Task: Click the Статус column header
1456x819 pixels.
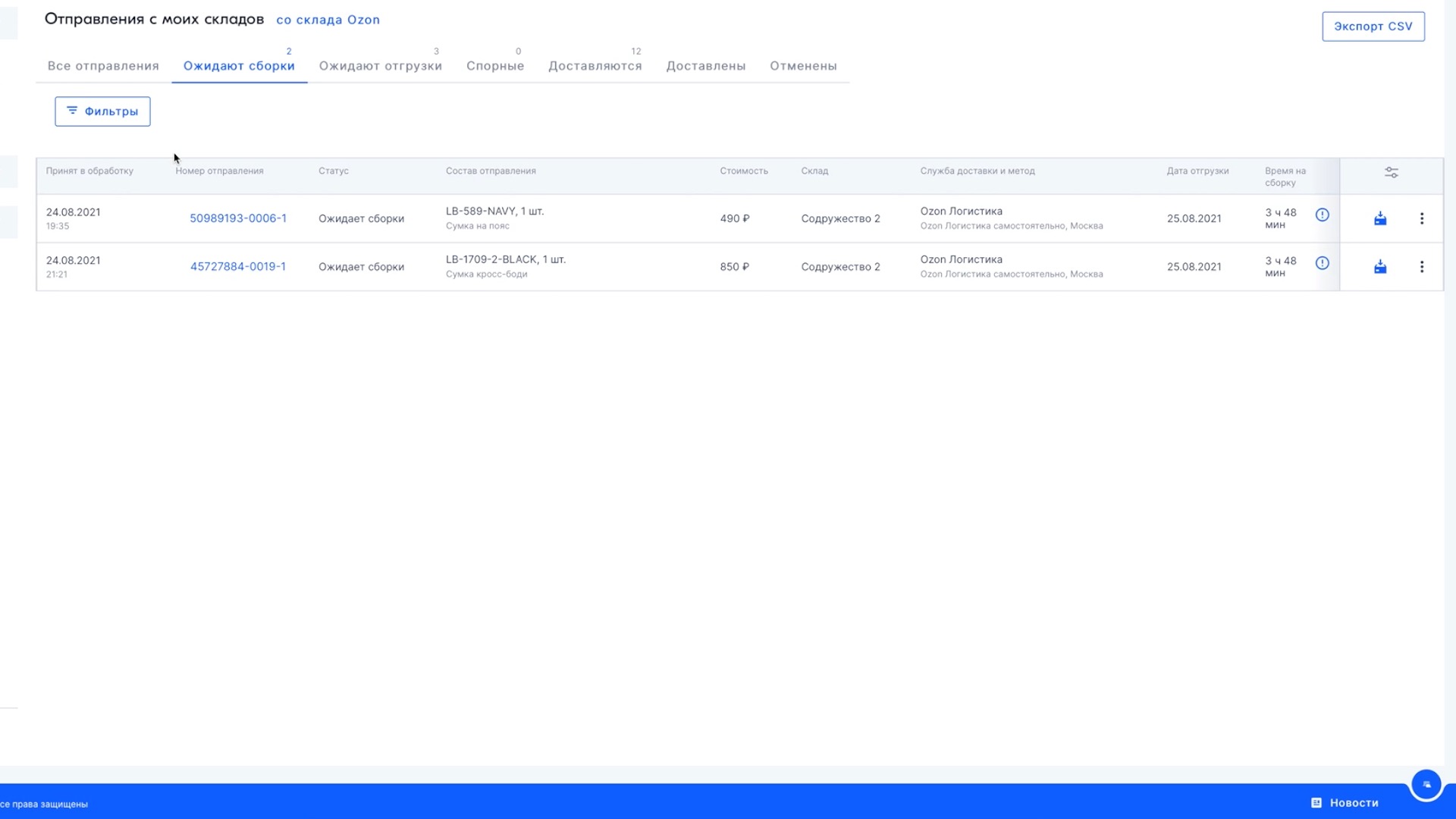Action: [334, 171]
